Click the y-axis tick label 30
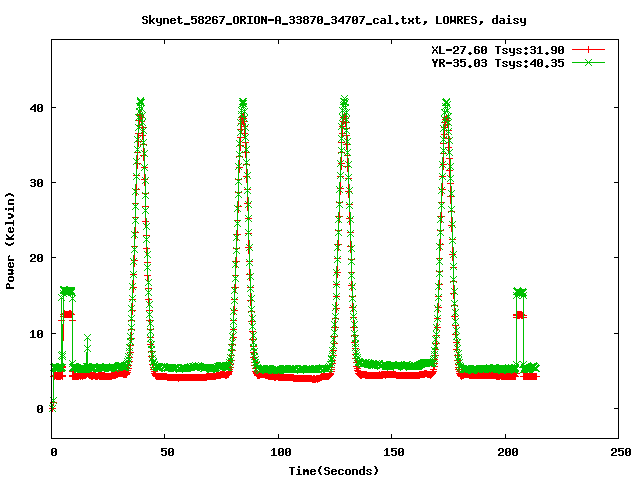640x480 pixels. (36, 183)
